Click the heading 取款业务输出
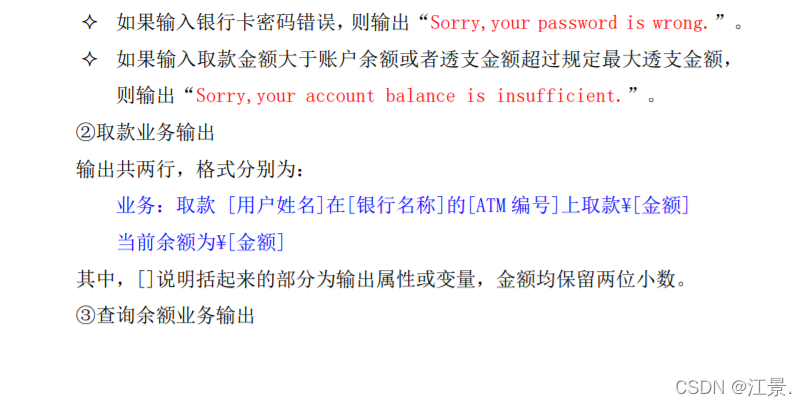 [155, 133]
